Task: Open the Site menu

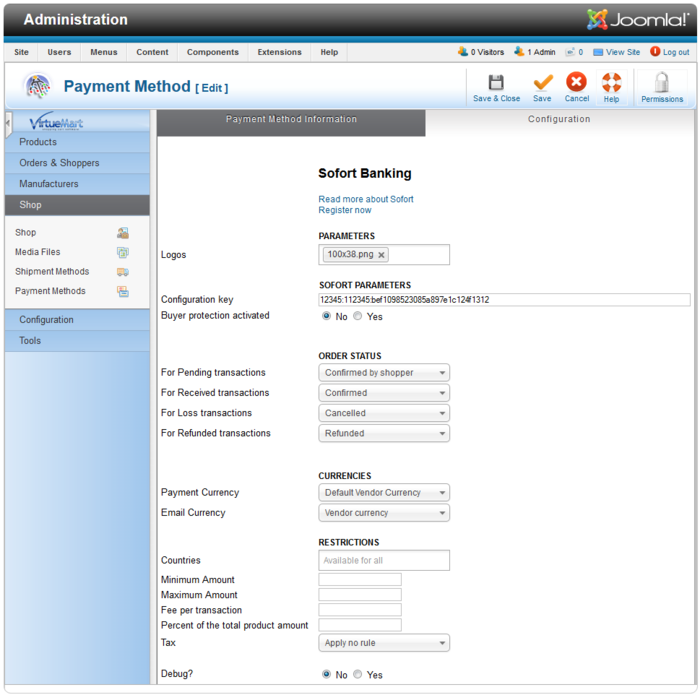Action: 21,52
